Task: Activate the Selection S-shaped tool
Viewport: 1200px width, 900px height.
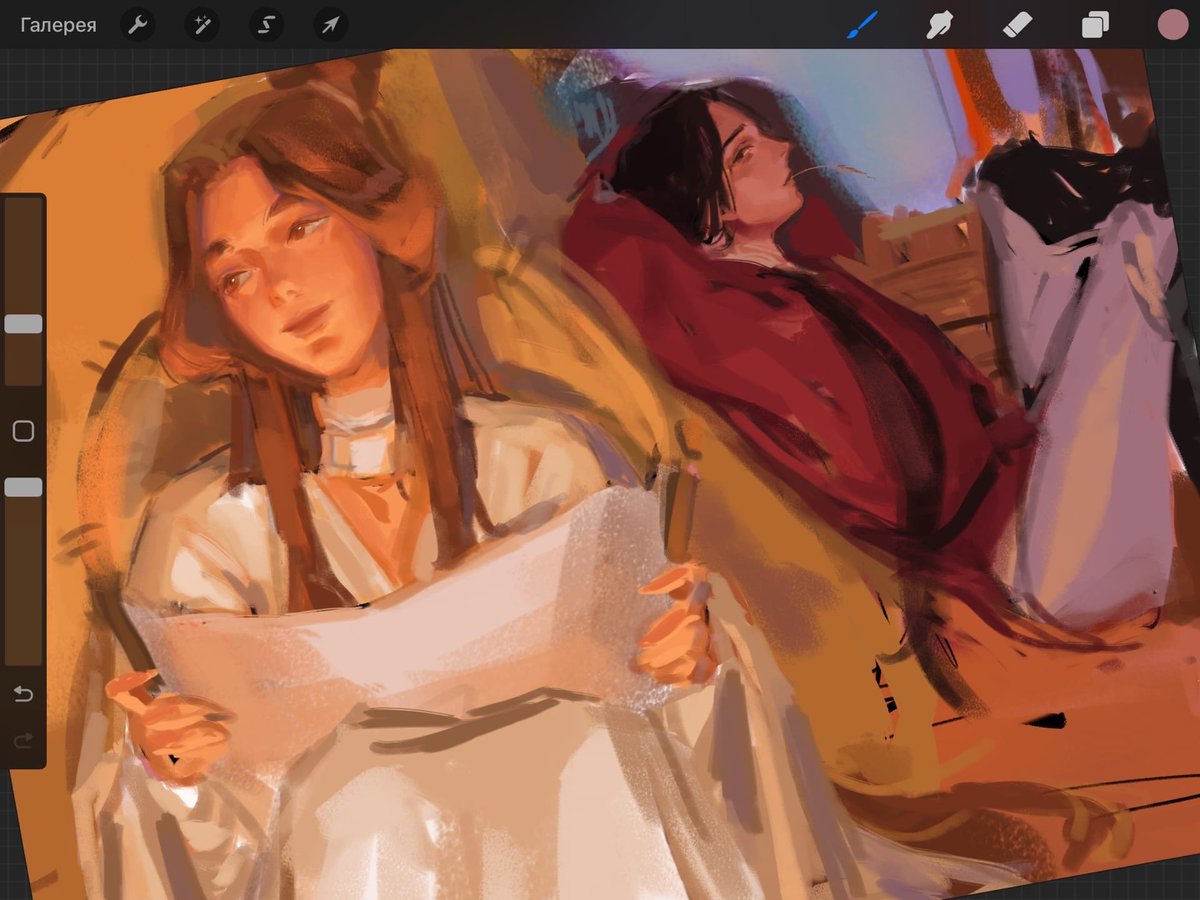Action: [266, 25]
